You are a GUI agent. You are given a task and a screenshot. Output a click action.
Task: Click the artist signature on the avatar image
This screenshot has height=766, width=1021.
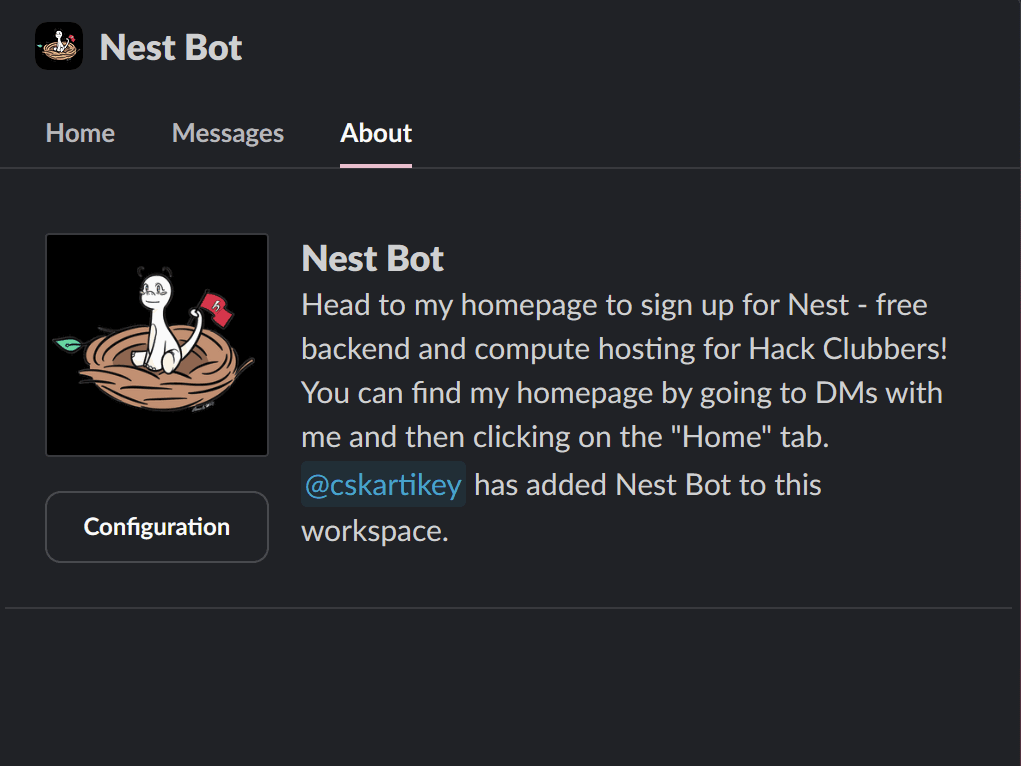click(x=203, y=407)
